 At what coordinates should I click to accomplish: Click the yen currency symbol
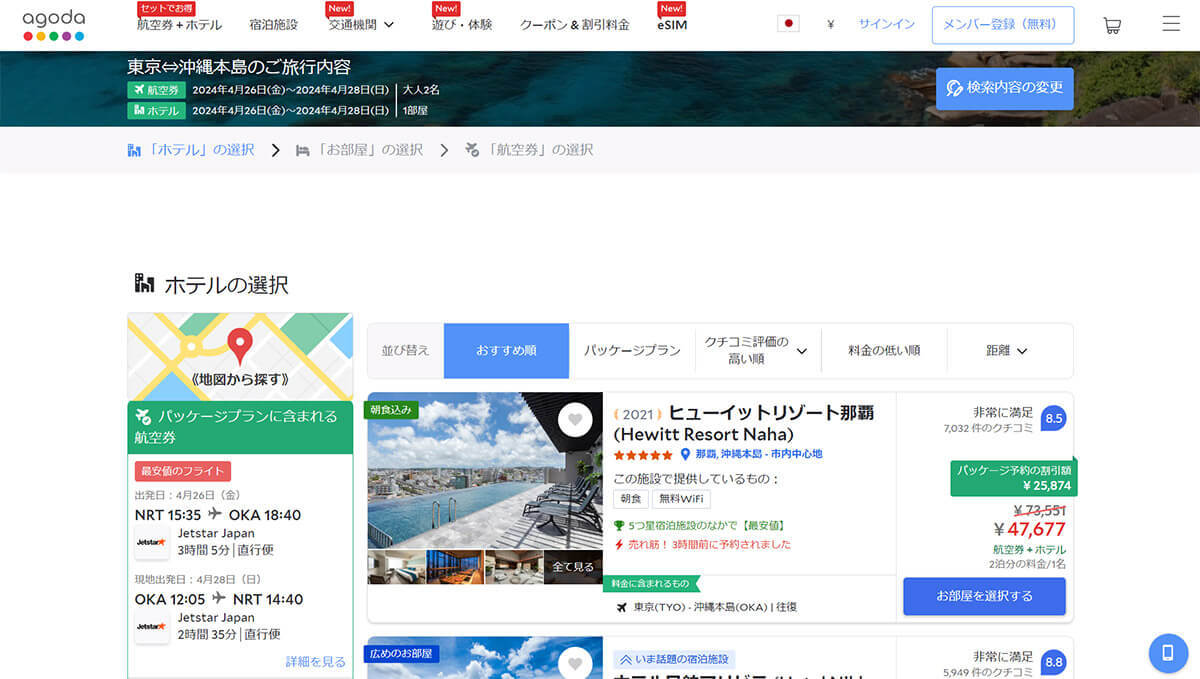click(x=830, y=25)
